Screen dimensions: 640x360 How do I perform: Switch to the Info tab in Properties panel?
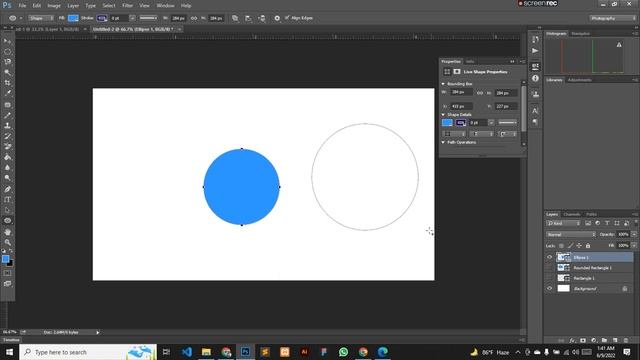click(470, 62)
